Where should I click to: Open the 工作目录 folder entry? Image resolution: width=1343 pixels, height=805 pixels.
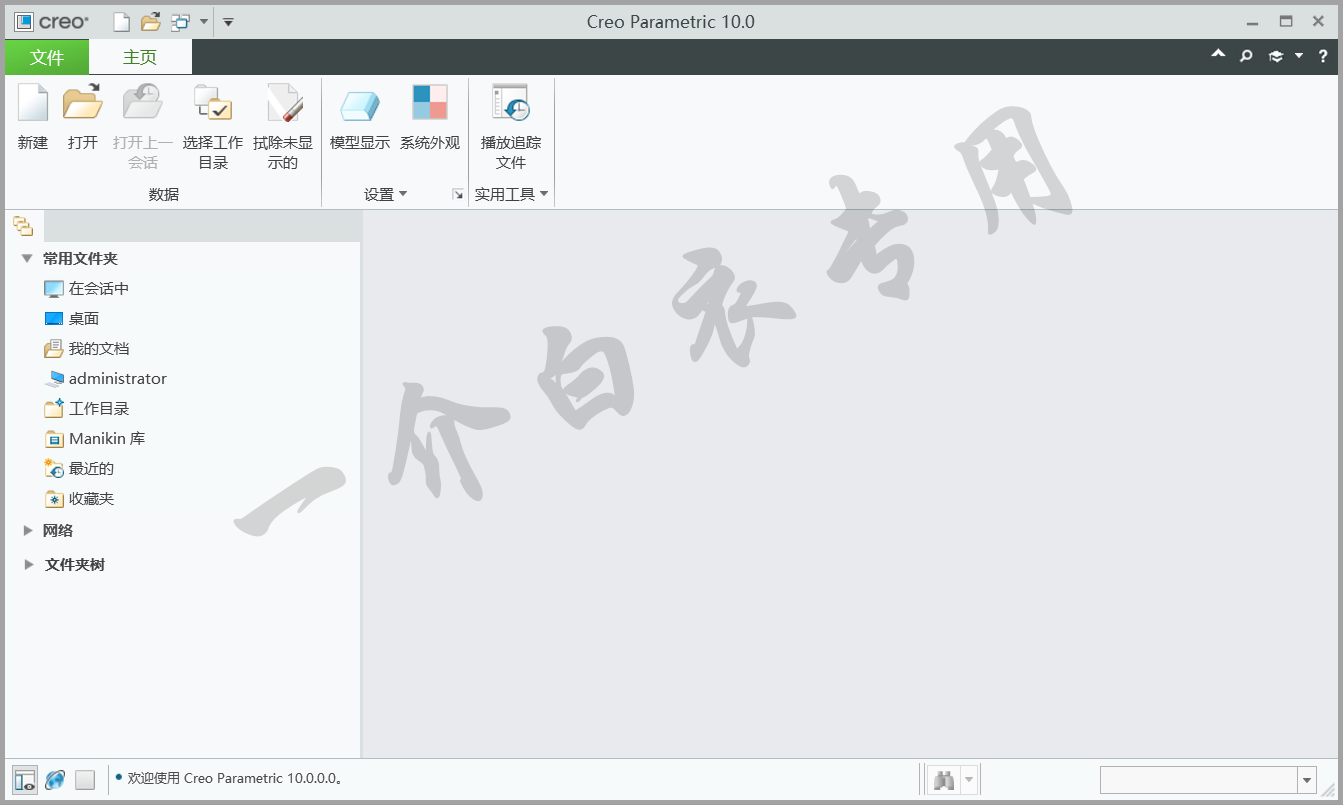[87, 409]
